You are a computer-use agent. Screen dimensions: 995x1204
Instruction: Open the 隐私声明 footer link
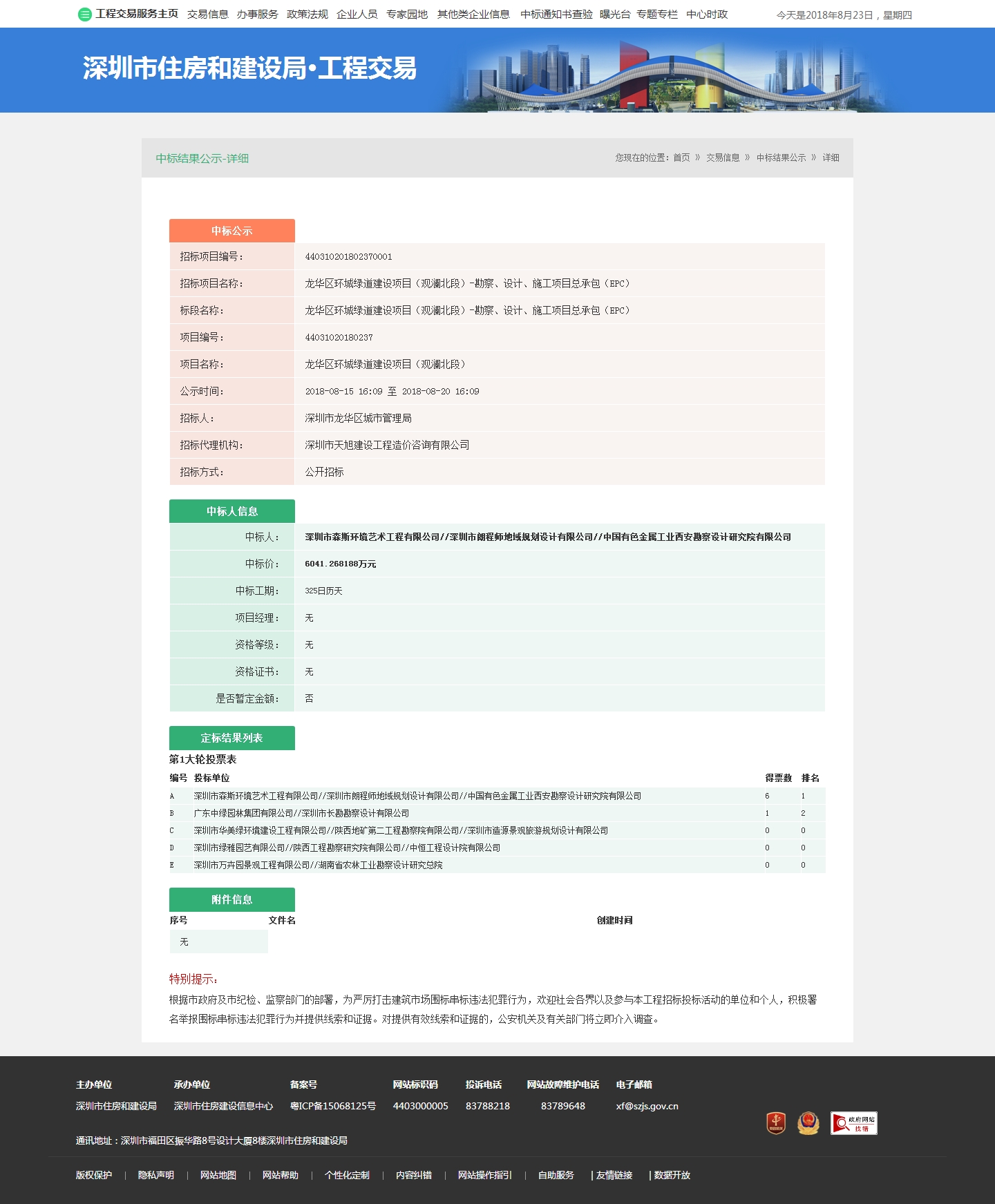156,1175
